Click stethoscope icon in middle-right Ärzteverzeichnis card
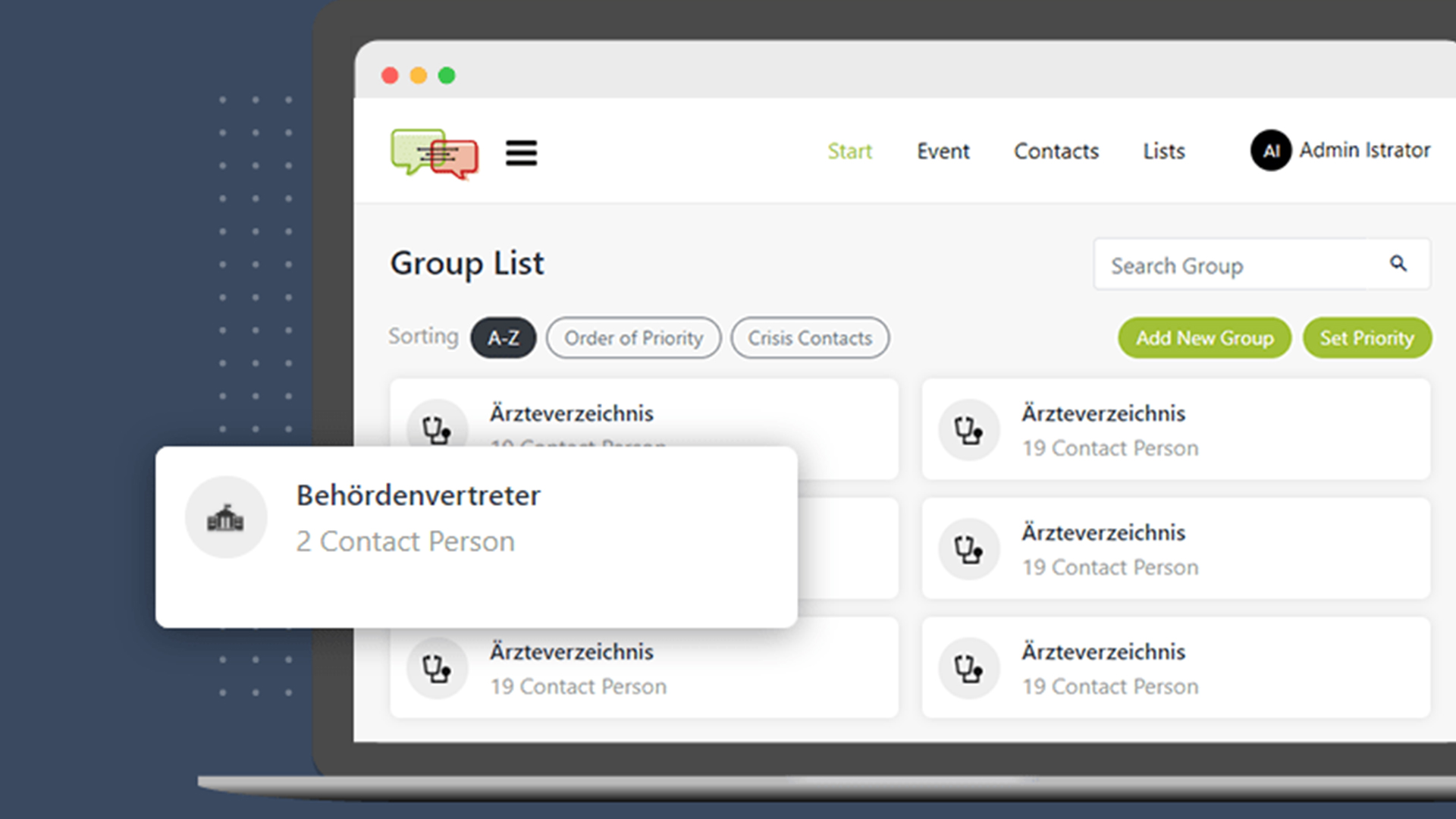Screen dimensions: 1456x819 968,549
